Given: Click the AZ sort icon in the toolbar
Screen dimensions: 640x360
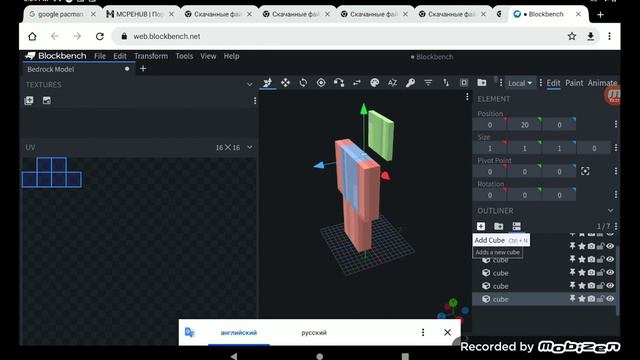Looking at the screenshot, I should click(x=392, y=83).
